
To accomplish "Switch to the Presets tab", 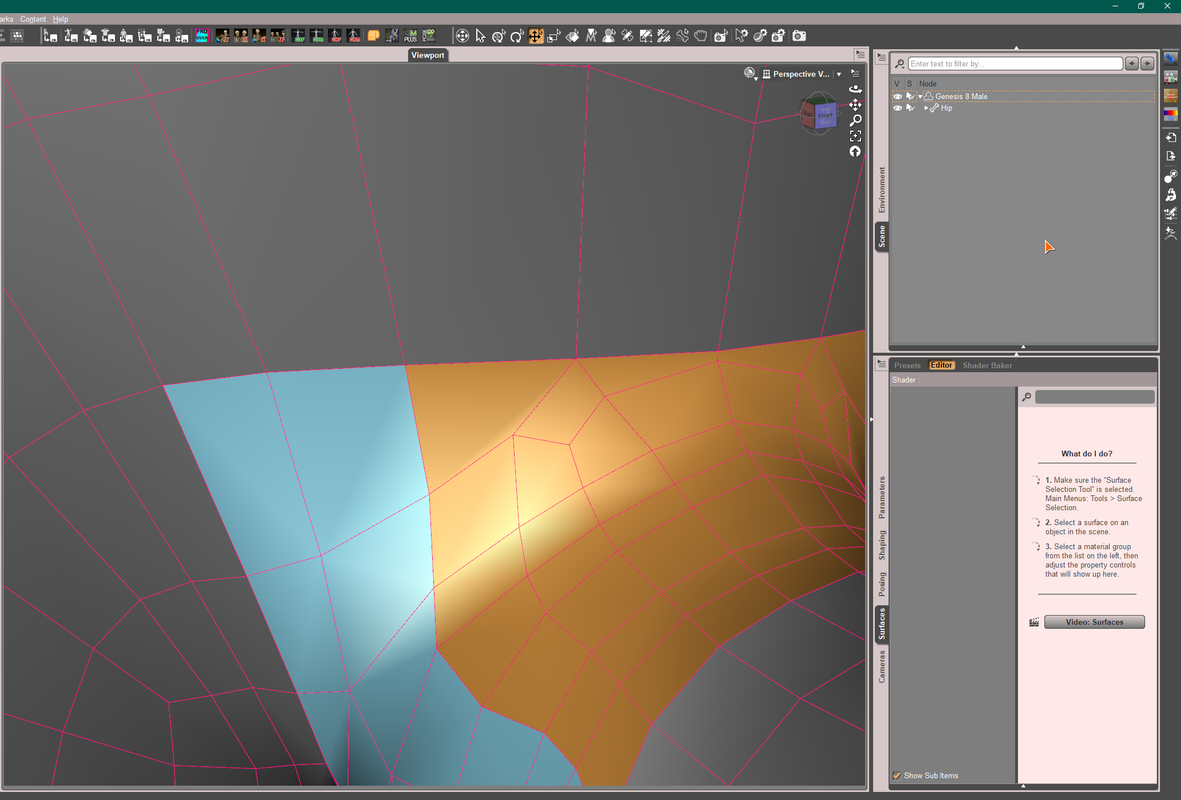I will coord(907,365).
